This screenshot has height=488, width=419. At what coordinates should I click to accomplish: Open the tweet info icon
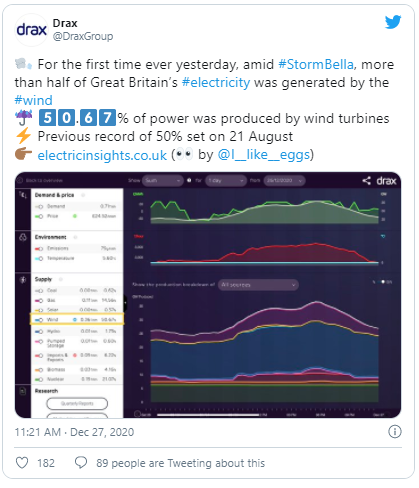395,432
